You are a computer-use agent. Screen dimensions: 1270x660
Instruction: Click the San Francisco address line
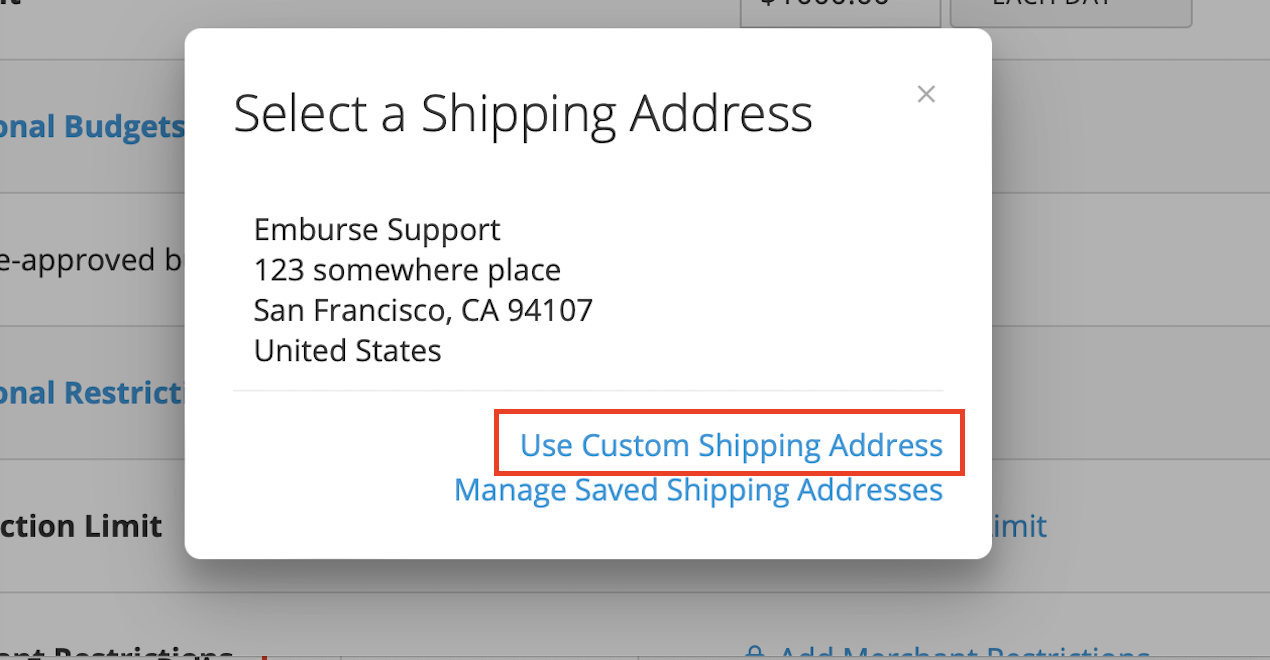tap(422, 310)
